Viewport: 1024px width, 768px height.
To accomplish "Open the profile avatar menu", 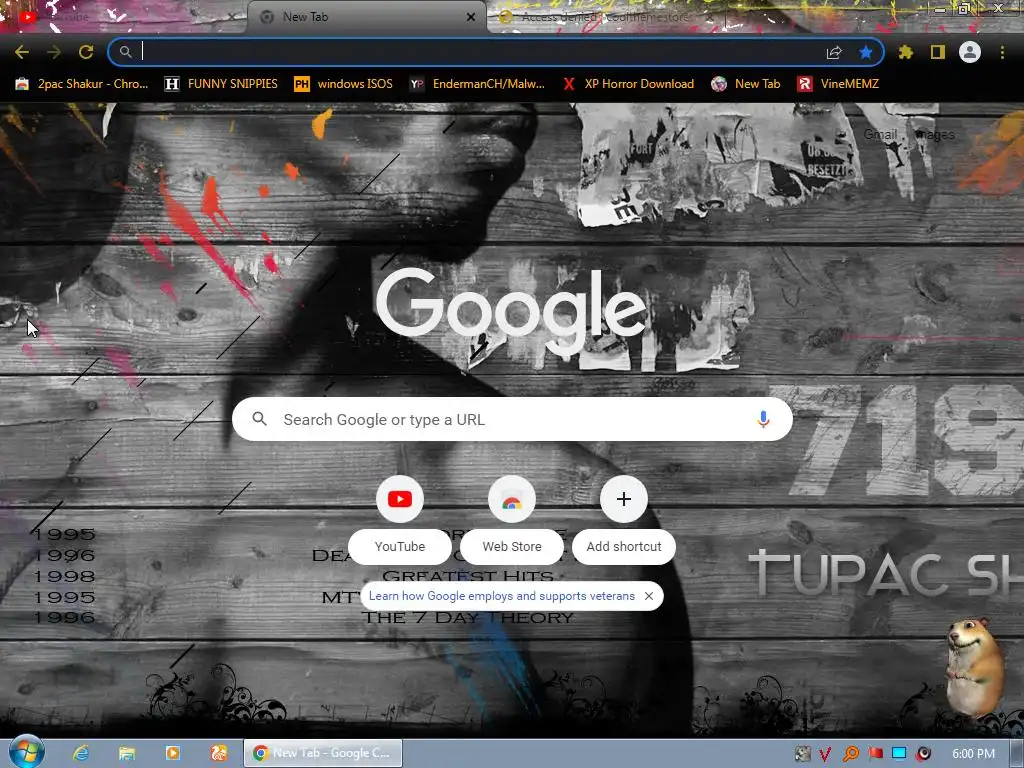I will point(970,52).
